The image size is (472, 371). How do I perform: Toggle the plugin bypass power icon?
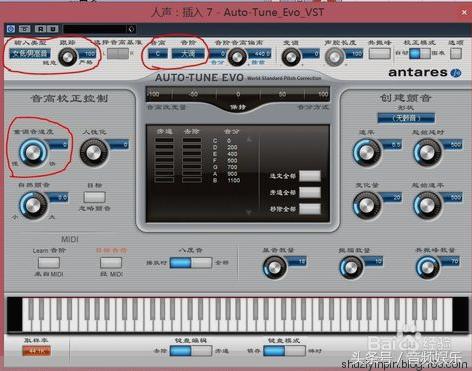11,29
